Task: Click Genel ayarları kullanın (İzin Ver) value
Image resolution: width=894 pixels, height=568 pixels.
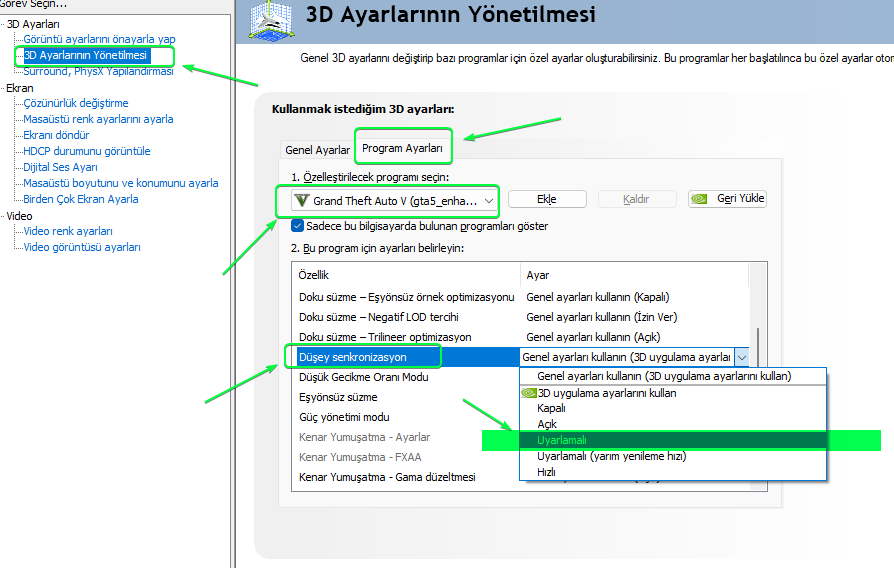Action: tap(602, 317)
